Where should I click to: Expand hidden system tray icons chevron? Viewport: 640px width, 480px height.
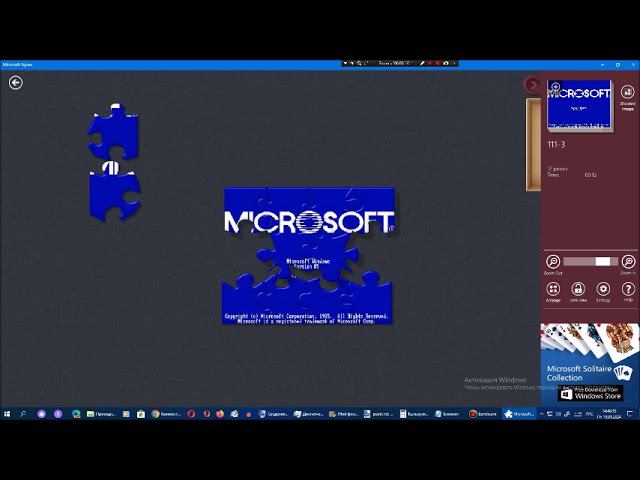tap(542, 414)
